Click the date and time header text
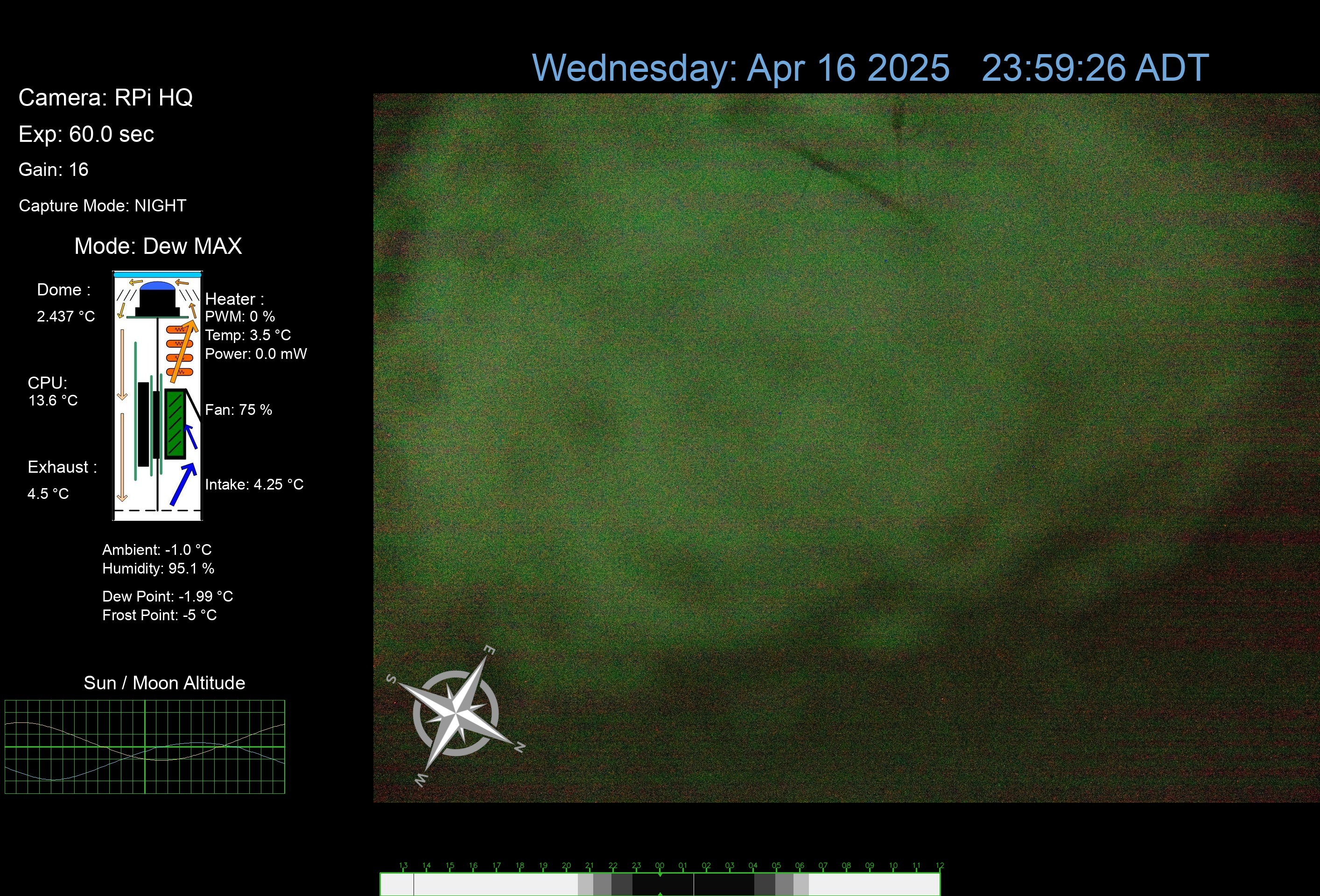The width and height of the screenshot is (1320, 896). pyautogui.click(x=870, y=68)
